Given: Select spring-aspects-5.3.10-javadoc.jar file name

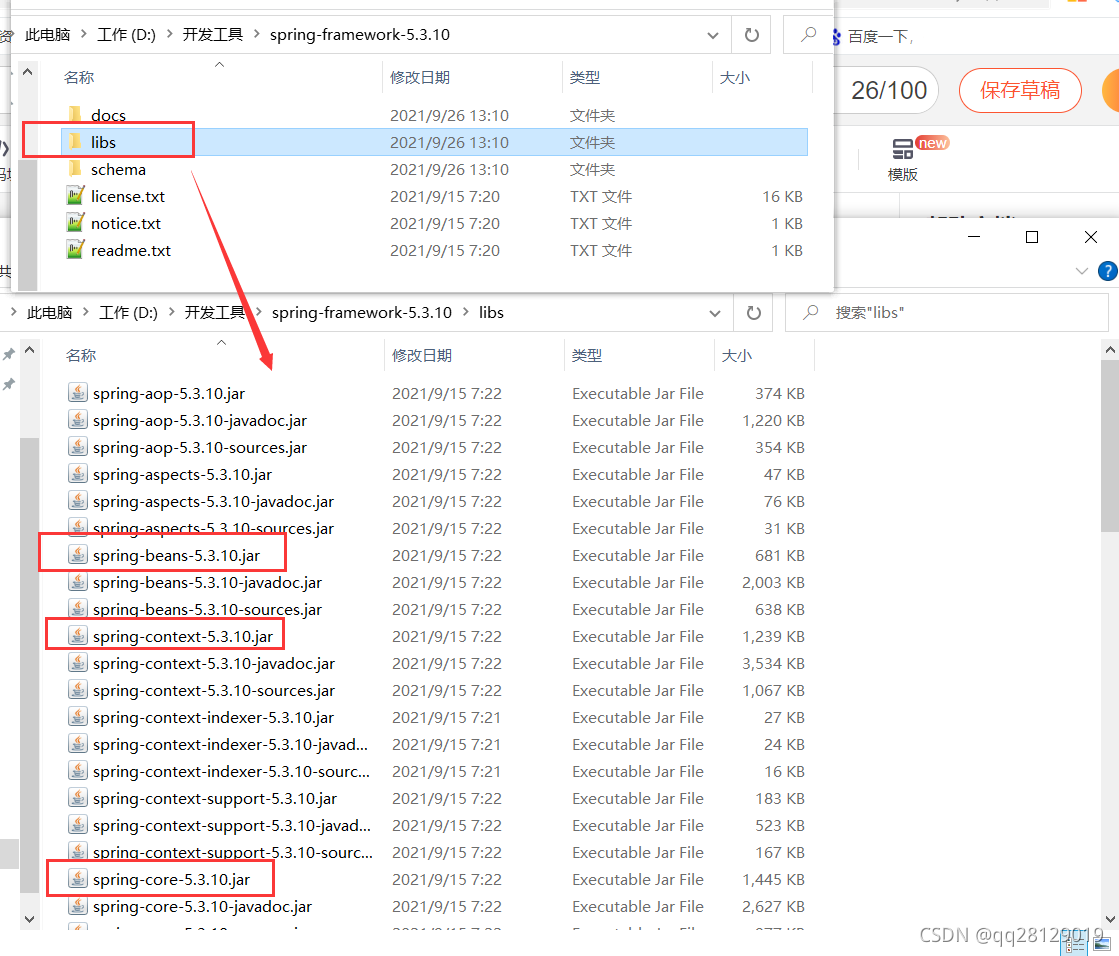Looking at the screenshot, I should (x=213, y=502).
